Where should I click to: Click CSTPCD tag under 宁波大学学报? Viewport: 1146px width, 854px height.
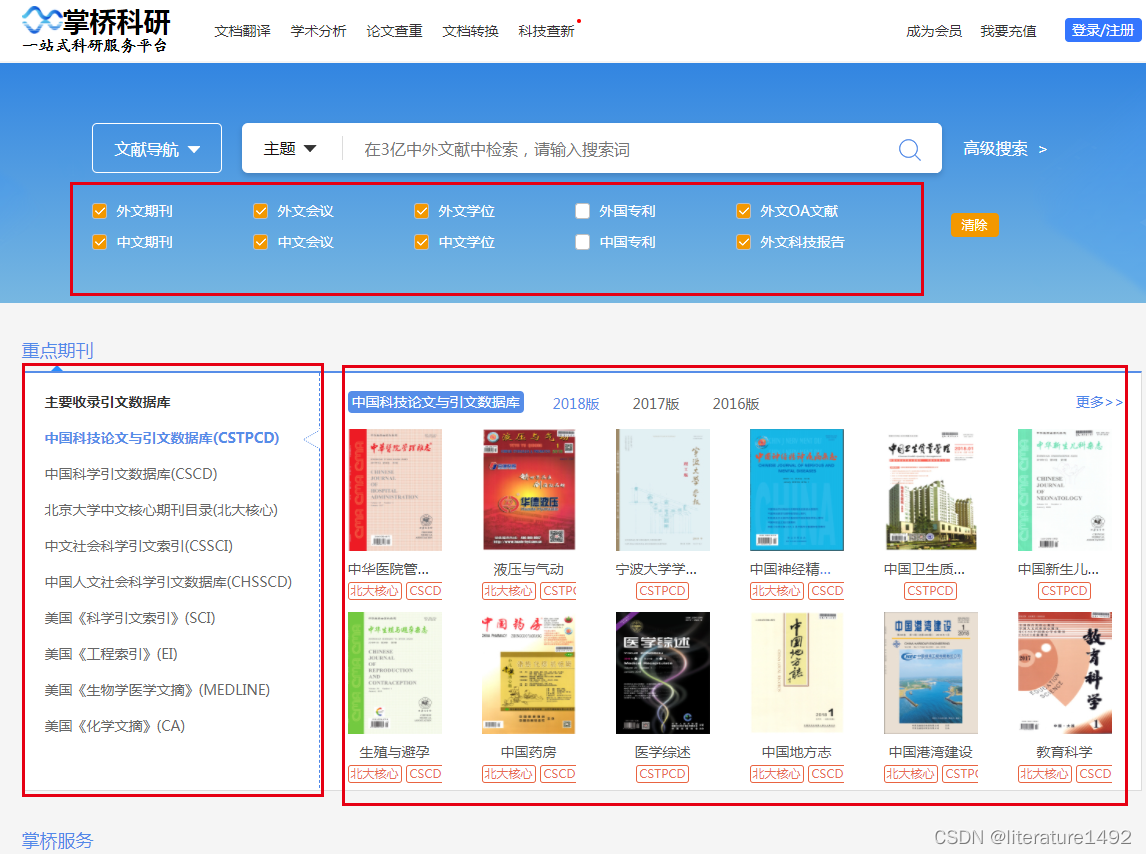pos(663,591)
